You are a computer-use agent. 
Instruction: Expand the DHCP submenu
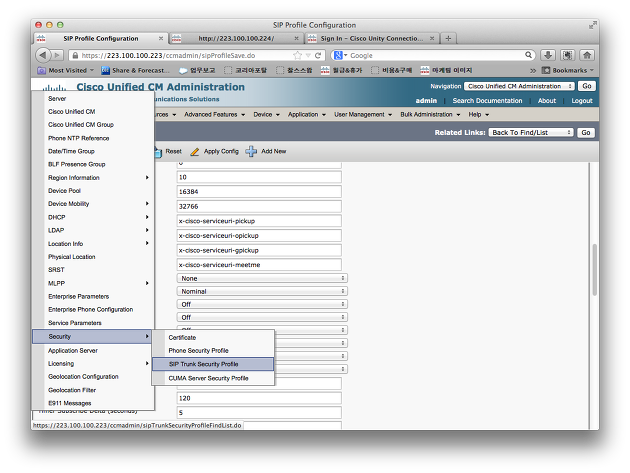(x=93, y=217)
